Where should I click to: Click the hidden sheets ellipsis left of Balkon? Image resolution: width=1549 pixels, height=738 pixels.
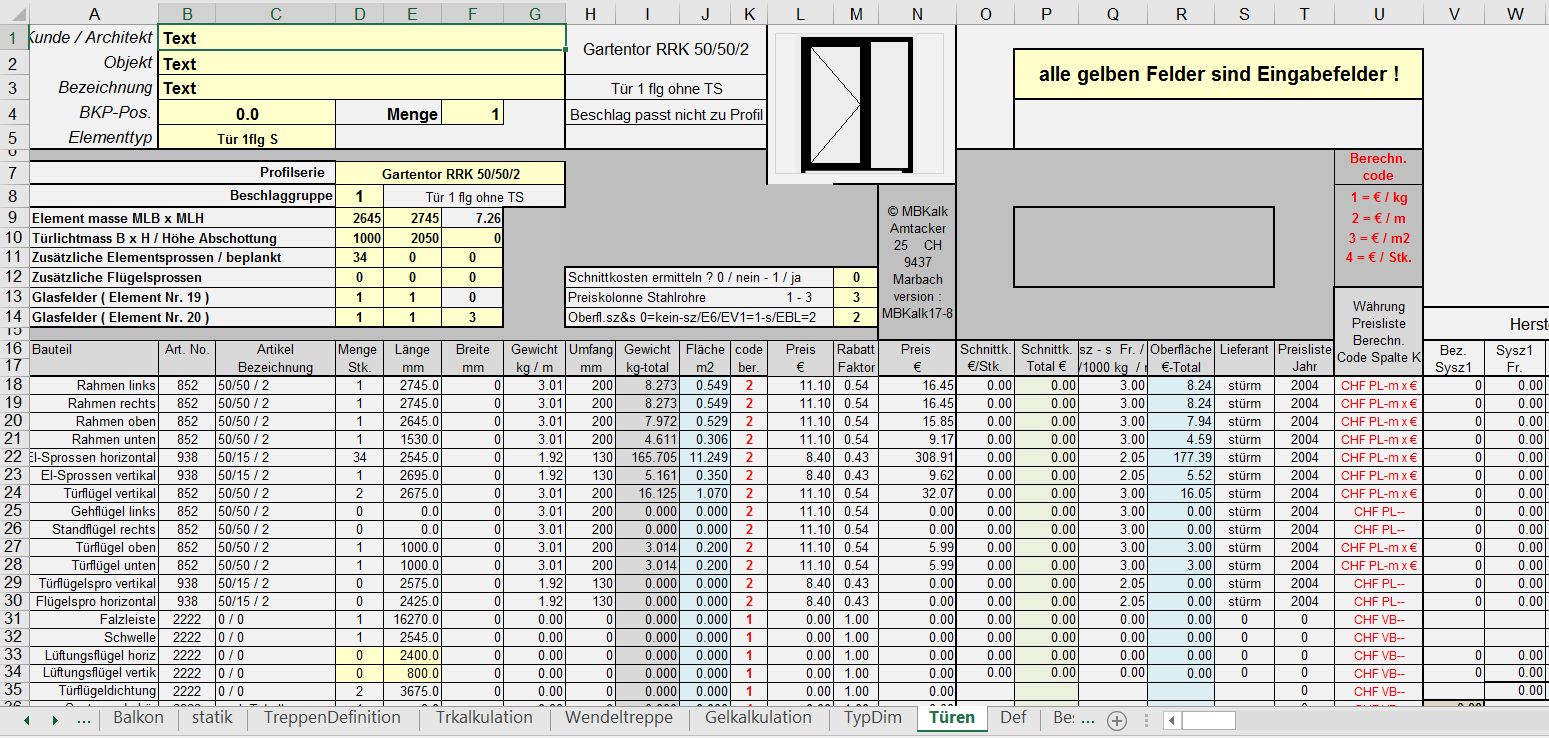tap(85, 720)
